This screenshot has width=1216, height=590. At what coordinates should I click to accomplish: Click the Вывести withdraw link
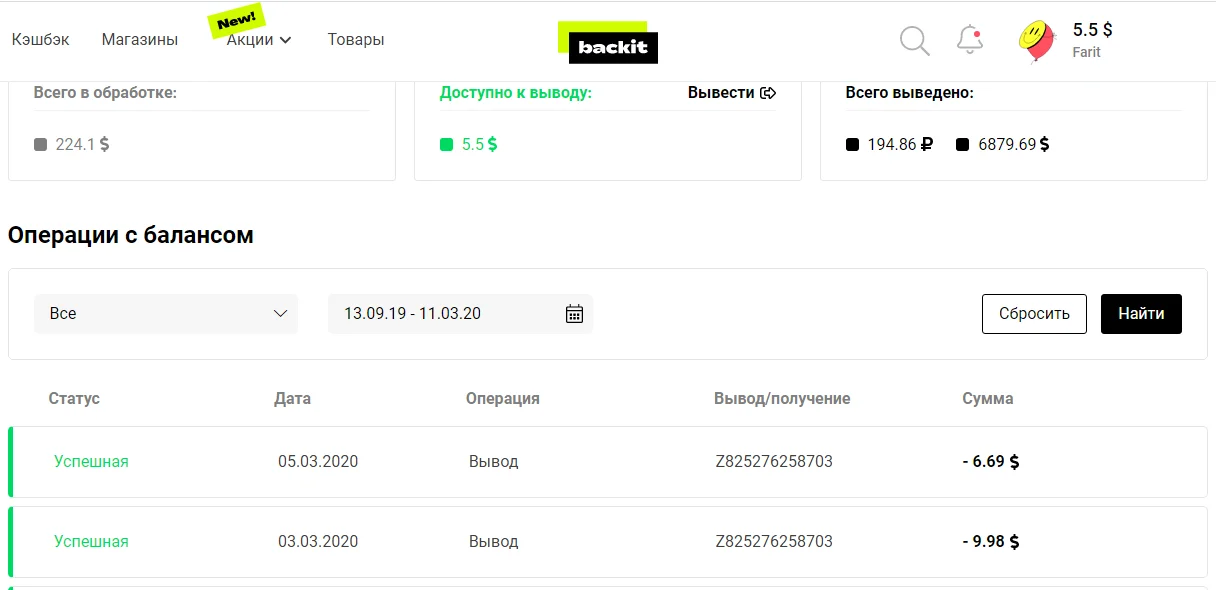pyautogui.click(x=721, y=93)
